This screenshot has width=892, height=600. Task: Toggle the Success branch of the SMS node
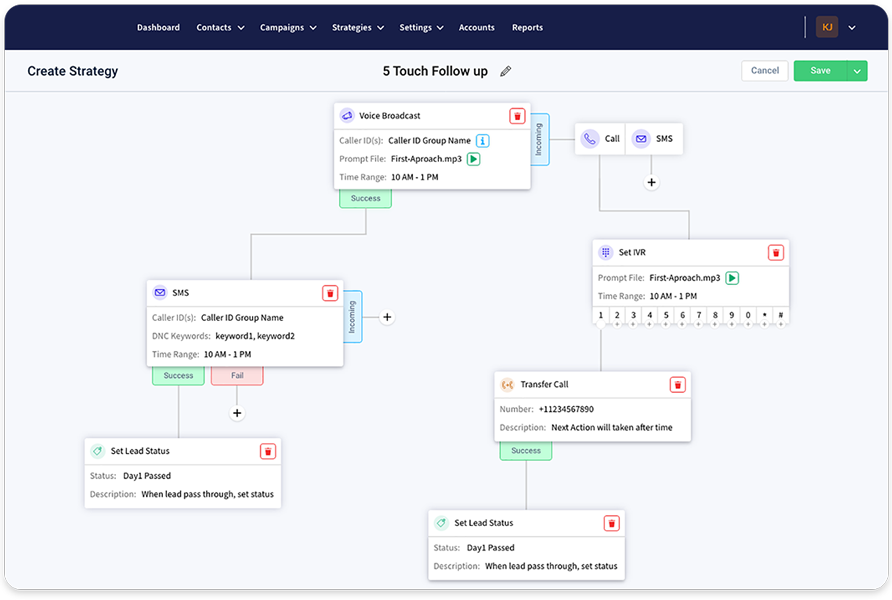coord(178,375)
